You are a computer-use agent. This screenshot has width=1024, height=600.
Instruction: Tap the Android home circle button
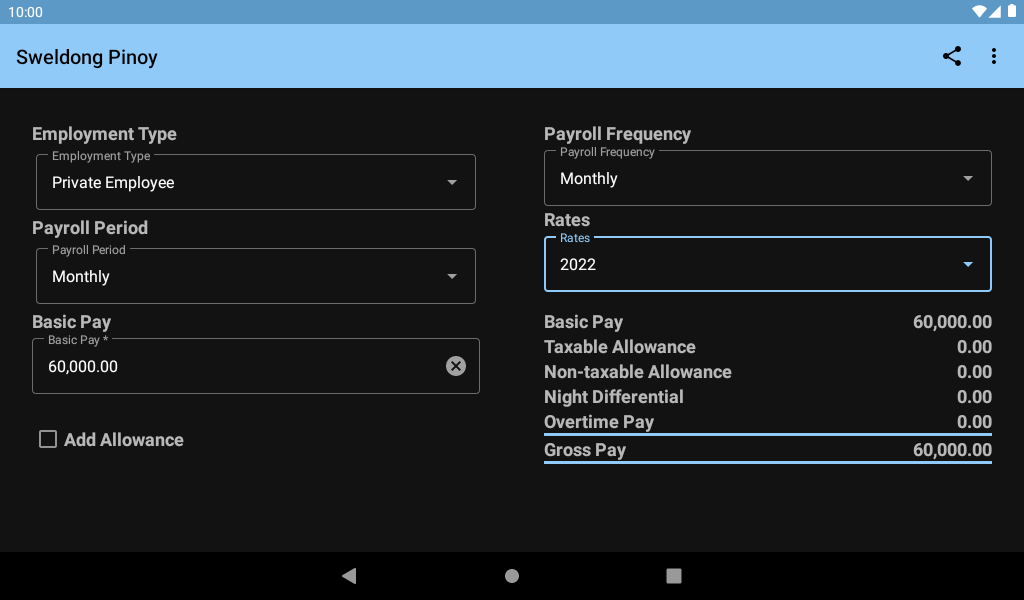point(512,575)
